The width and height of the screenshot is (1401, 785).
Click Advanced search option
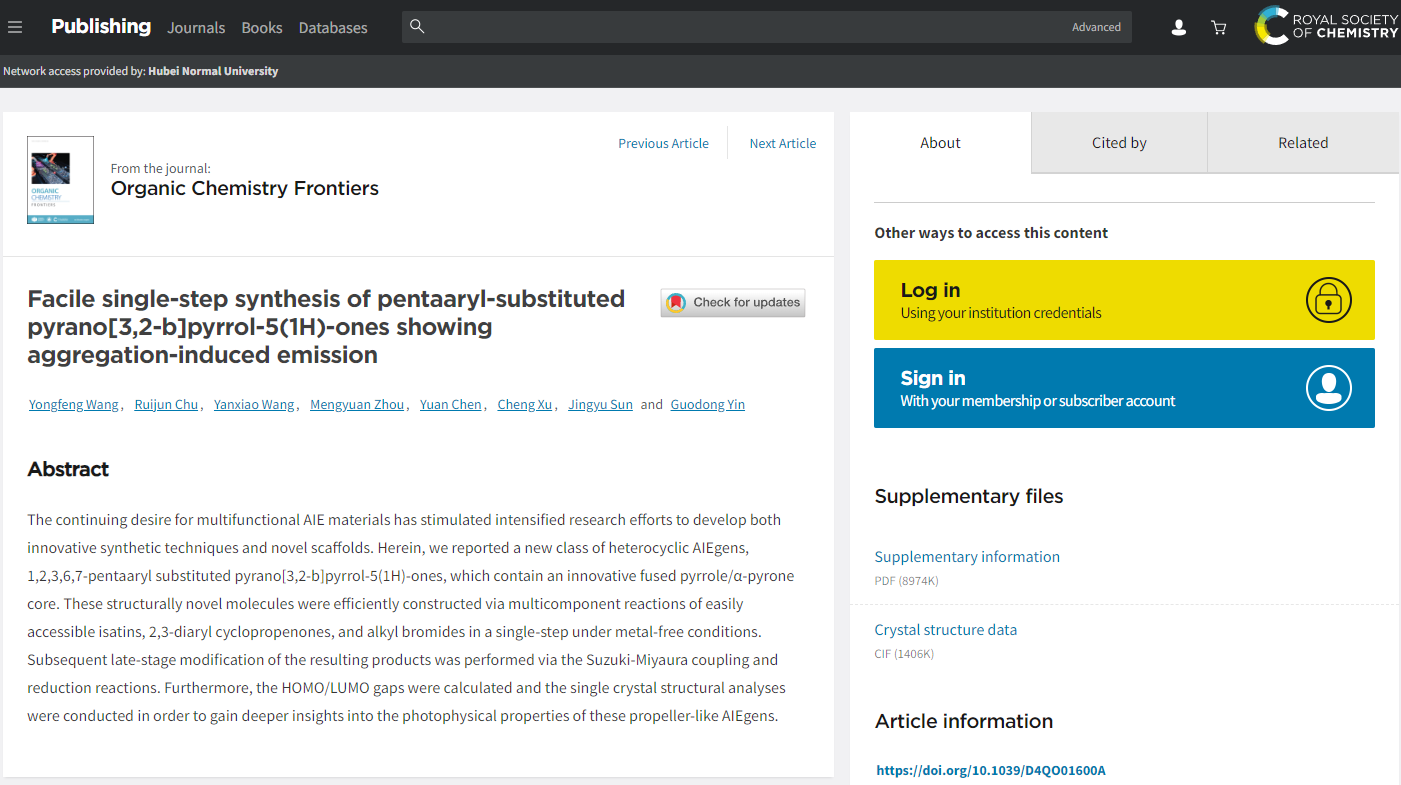click(1096, 27)
